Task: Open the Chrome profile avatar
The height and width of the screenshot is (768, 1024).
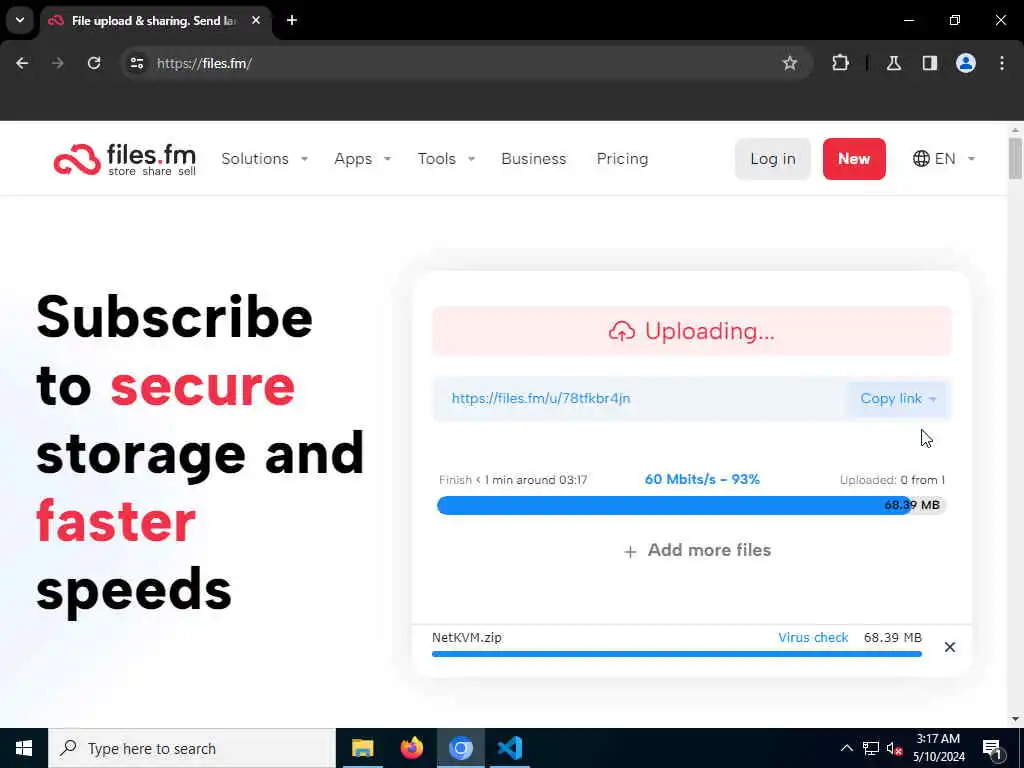Action: [x=966, y=63]
